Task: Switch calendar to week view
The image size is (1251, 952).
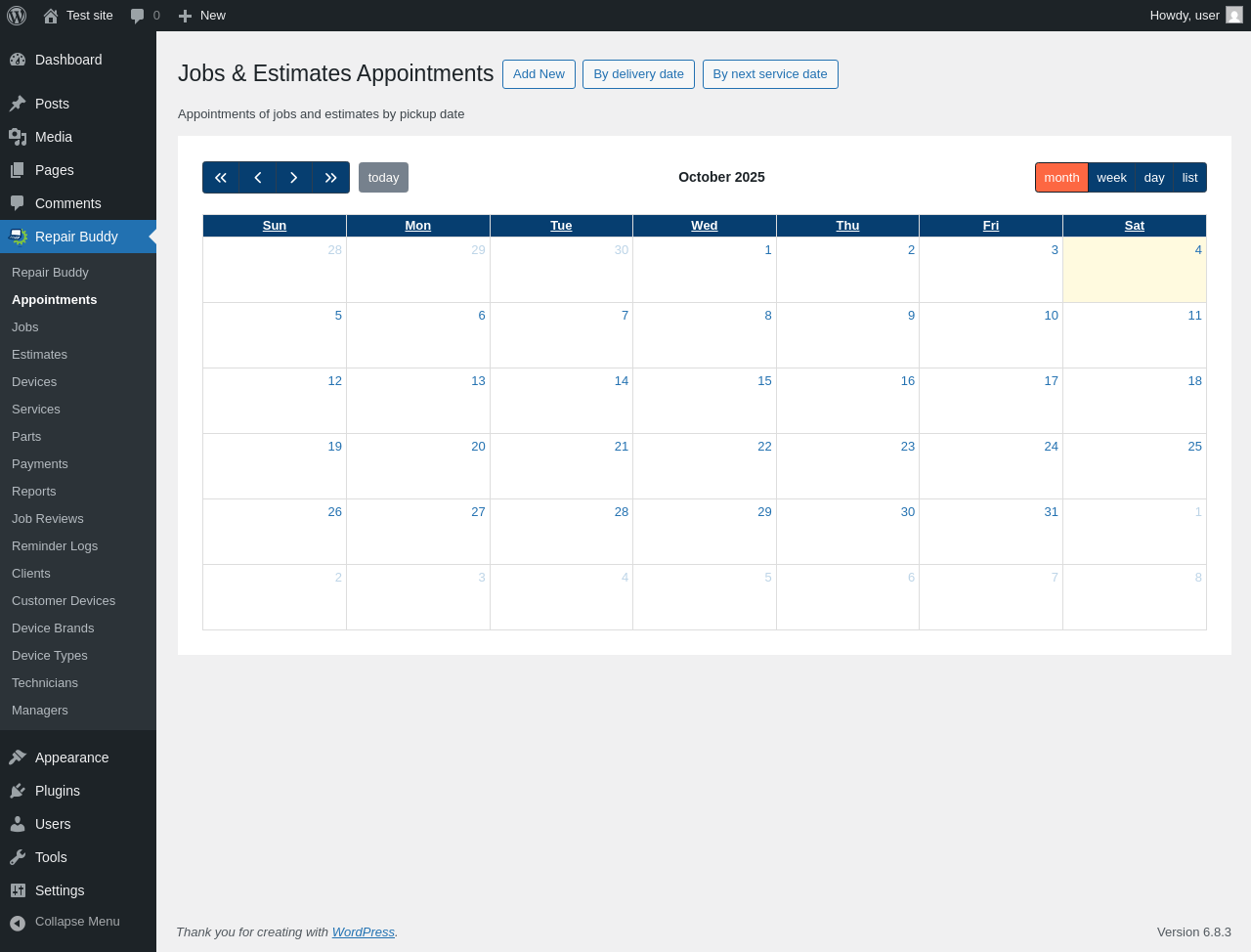Action: pos(1111,178)
